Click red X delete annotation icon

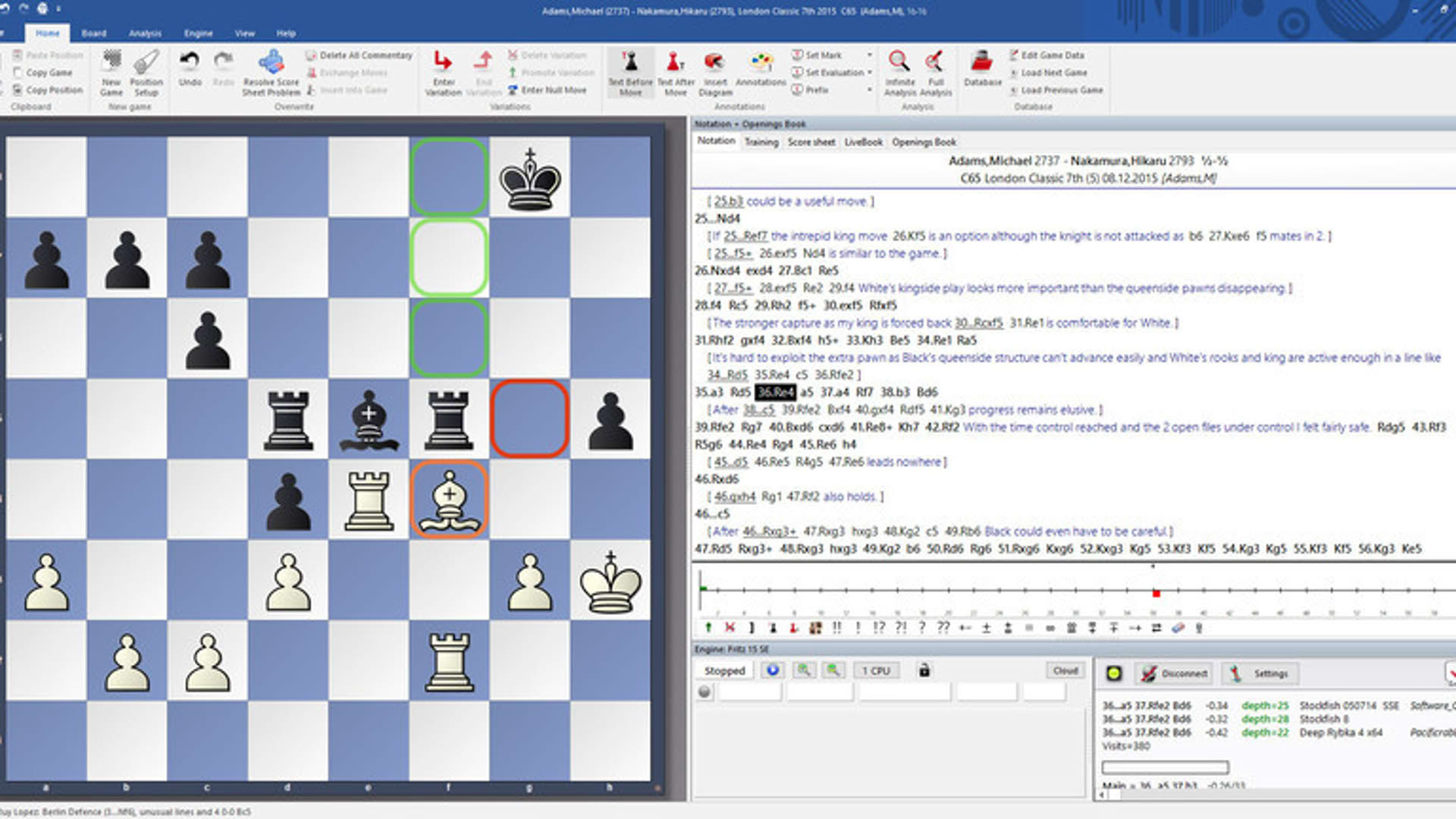point(730,628)
